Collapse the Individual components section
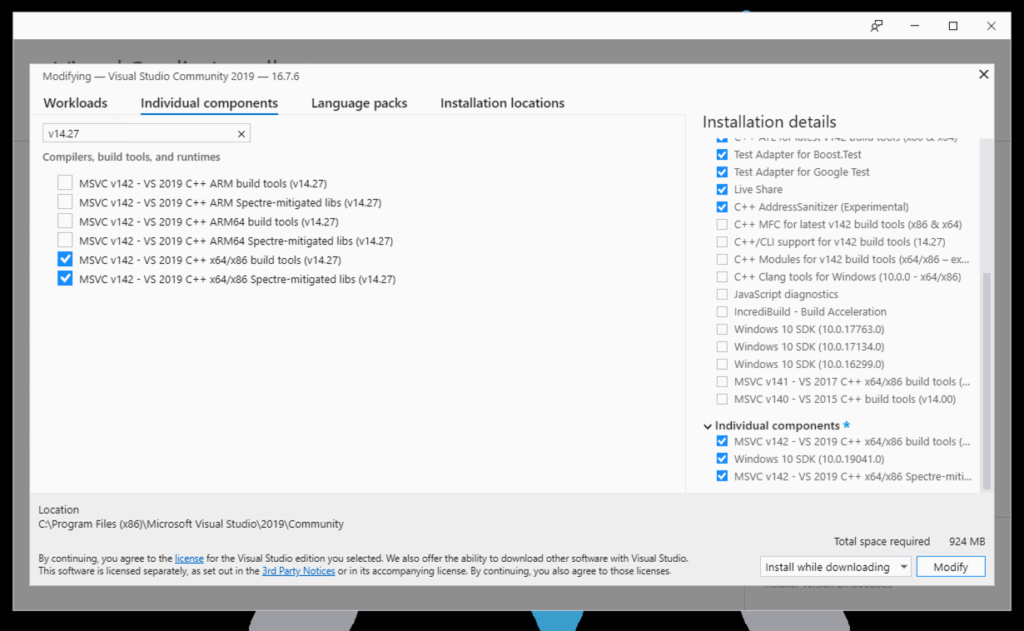This screenshot has width=1024, height=631. click(707, 425)
